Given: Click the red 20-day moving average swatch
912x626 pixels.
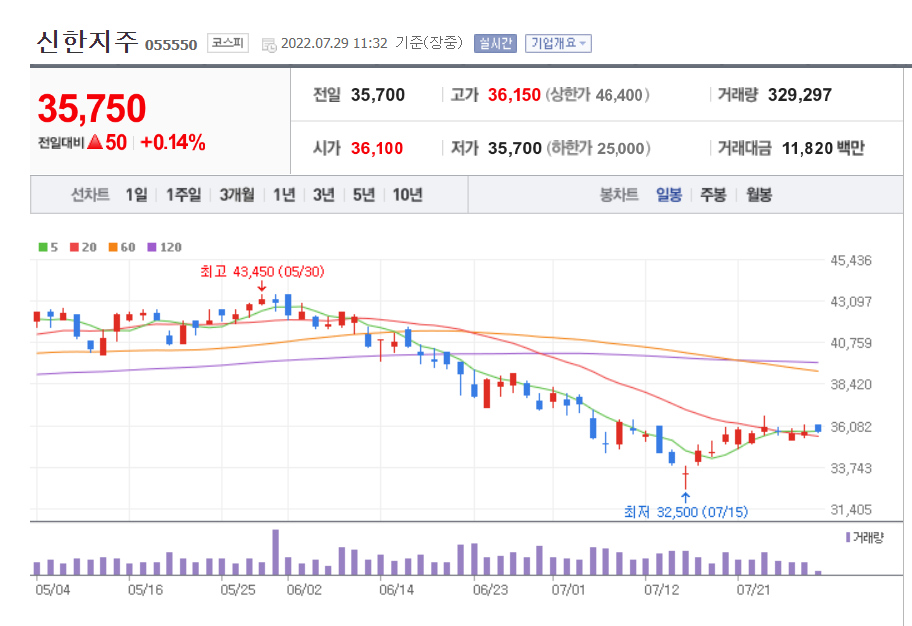Looking at the screenshot, I should click(74, 247).
